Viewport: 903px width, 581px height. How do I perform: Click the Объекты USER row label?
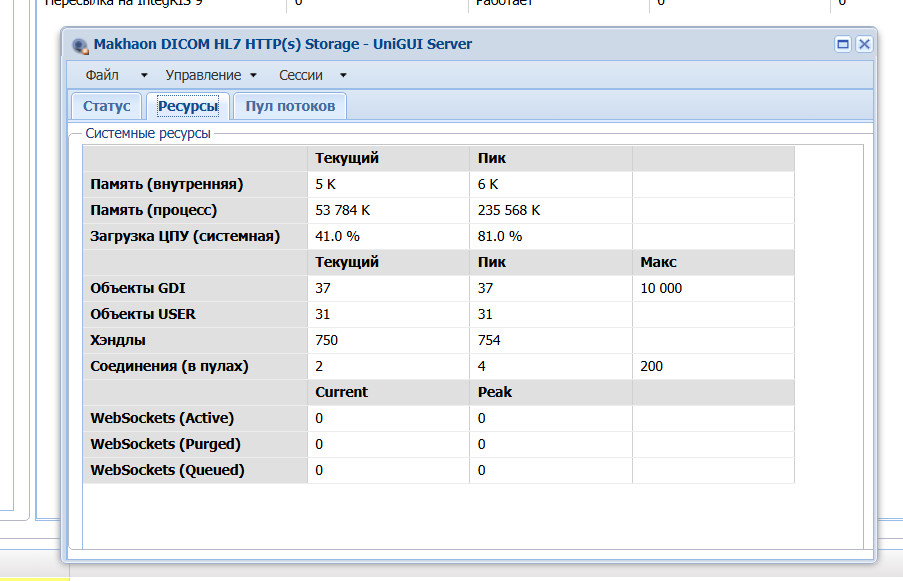143,314
